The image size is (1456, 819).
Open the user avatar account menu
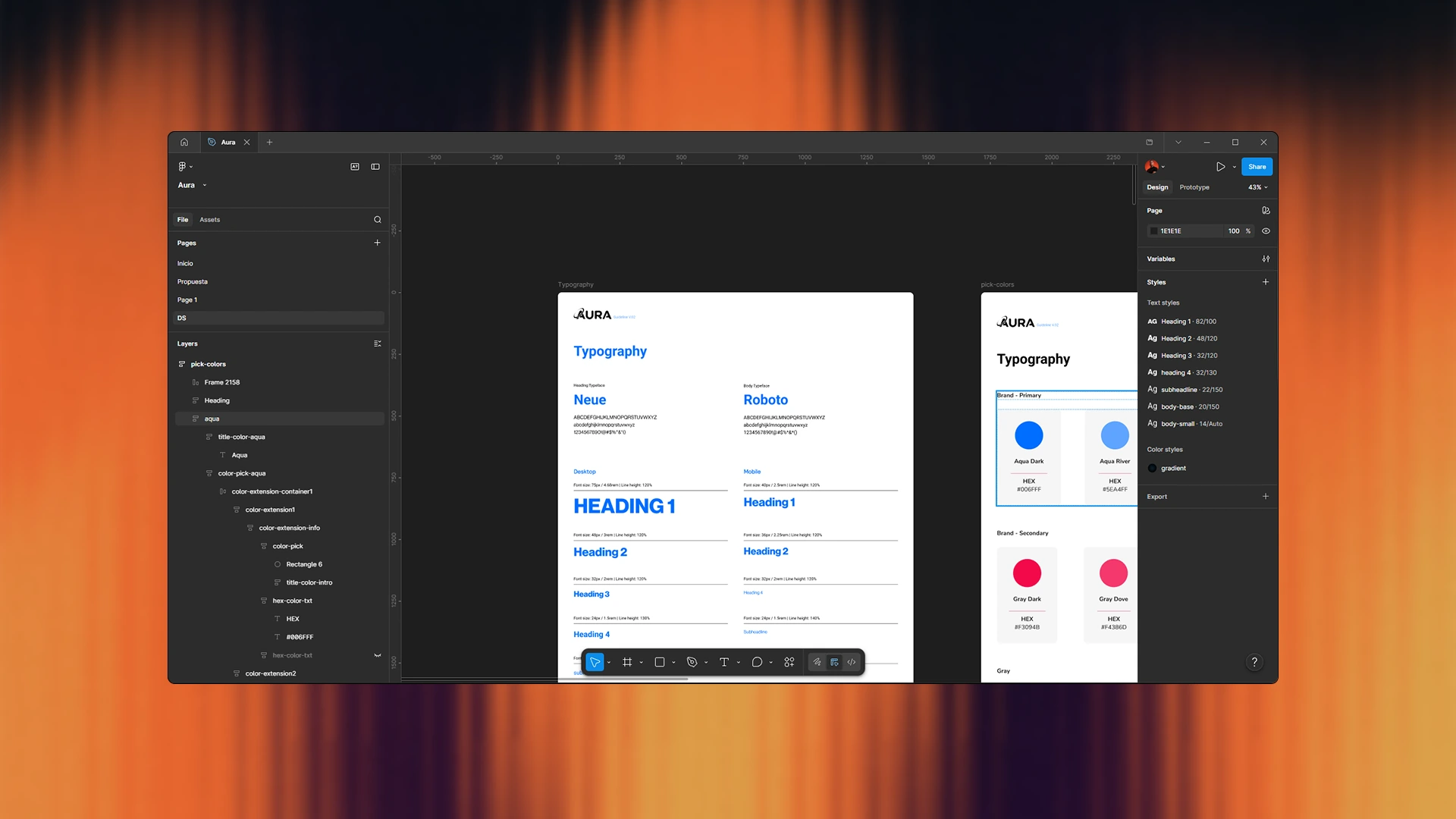pyautogui.click(x=1155, y=166)
